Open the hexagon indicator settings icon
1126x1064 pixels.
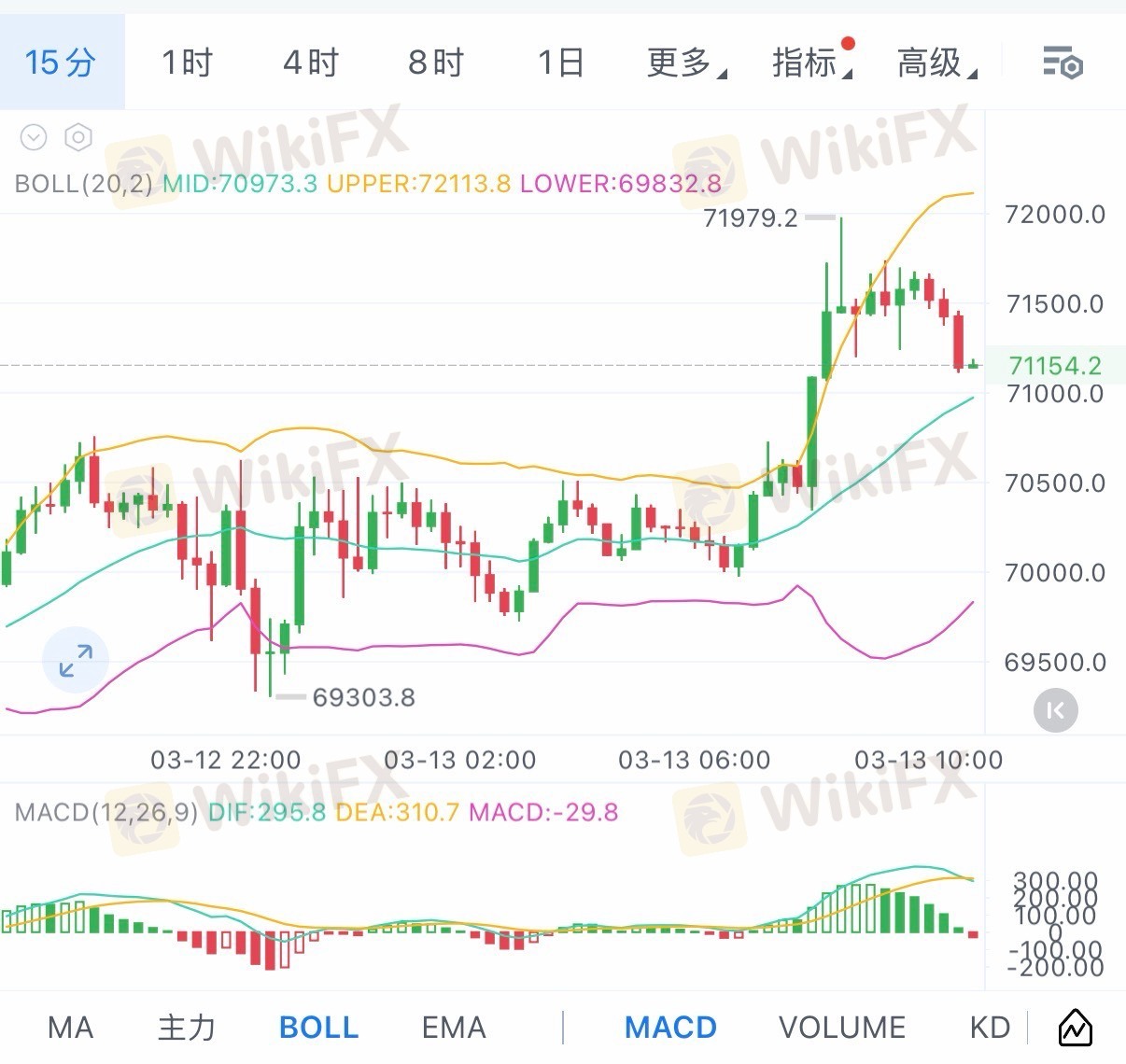click(x=78, y=138)
